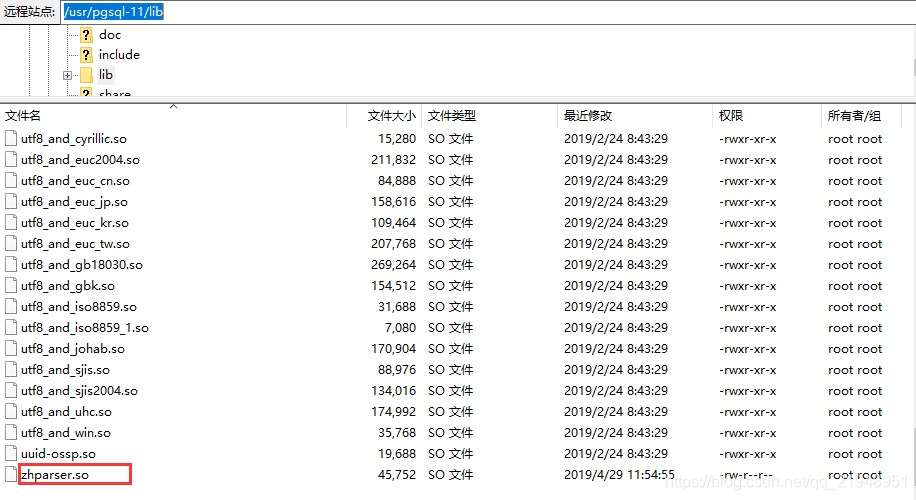Click the uuid-ossp.so size 19,688
The height and width of the screenshot is (500, 916).
tap(397, 454)
